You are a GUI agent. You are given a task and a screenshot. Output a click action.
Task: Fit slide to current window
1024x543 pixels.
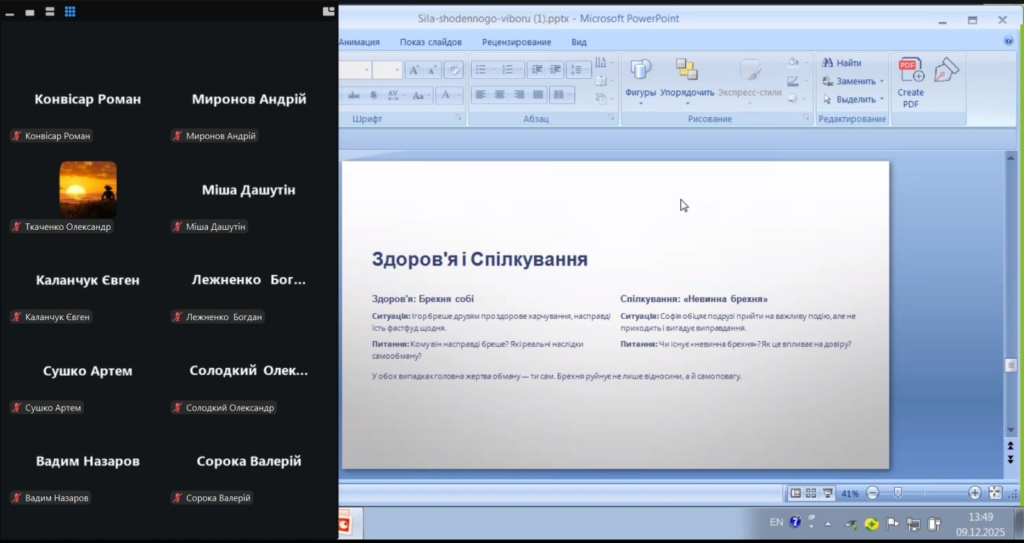994,493
